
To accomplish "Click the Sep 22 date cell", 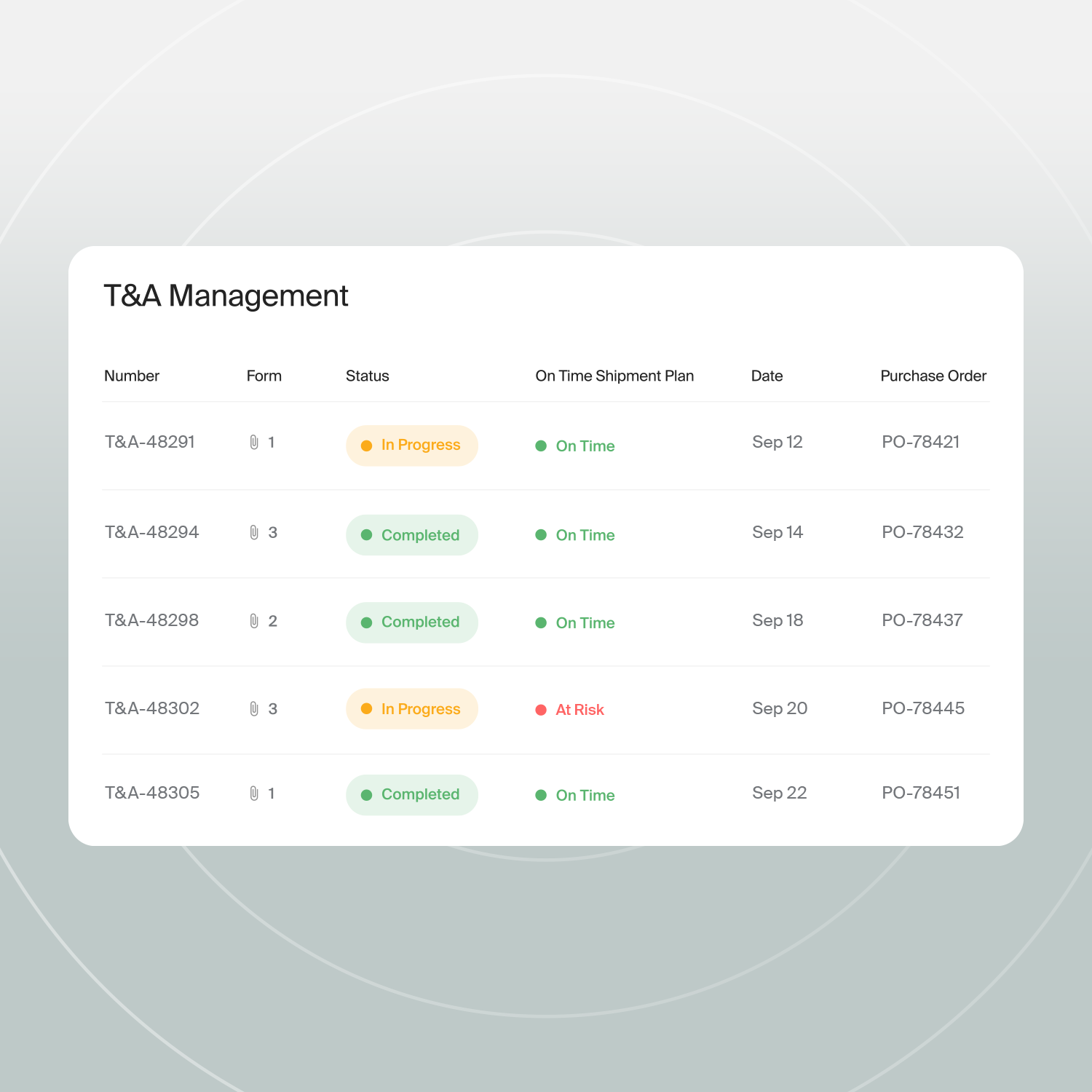I will [780, 793].
